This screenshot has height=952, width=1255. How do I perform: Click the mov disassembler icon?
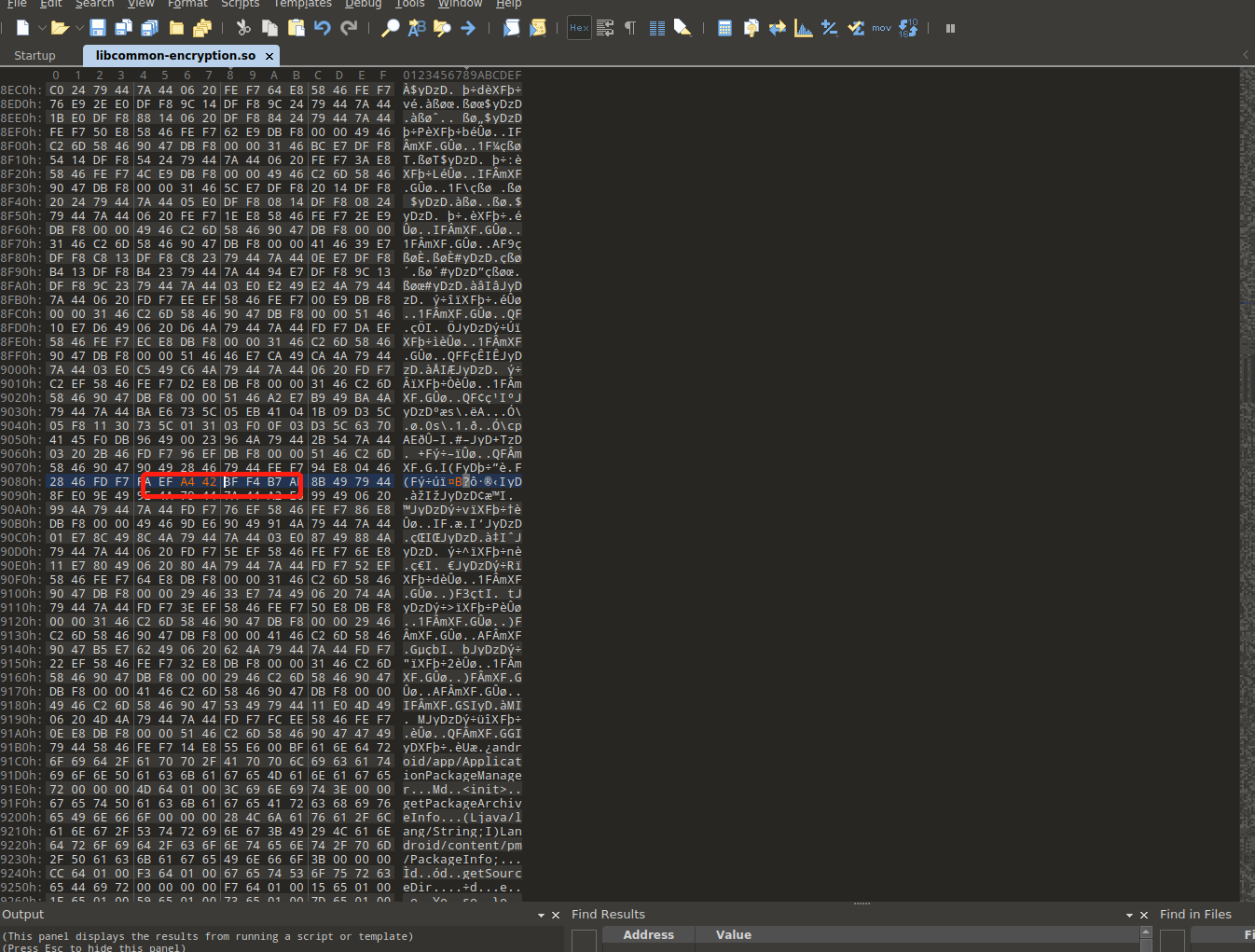coord(882,28)
